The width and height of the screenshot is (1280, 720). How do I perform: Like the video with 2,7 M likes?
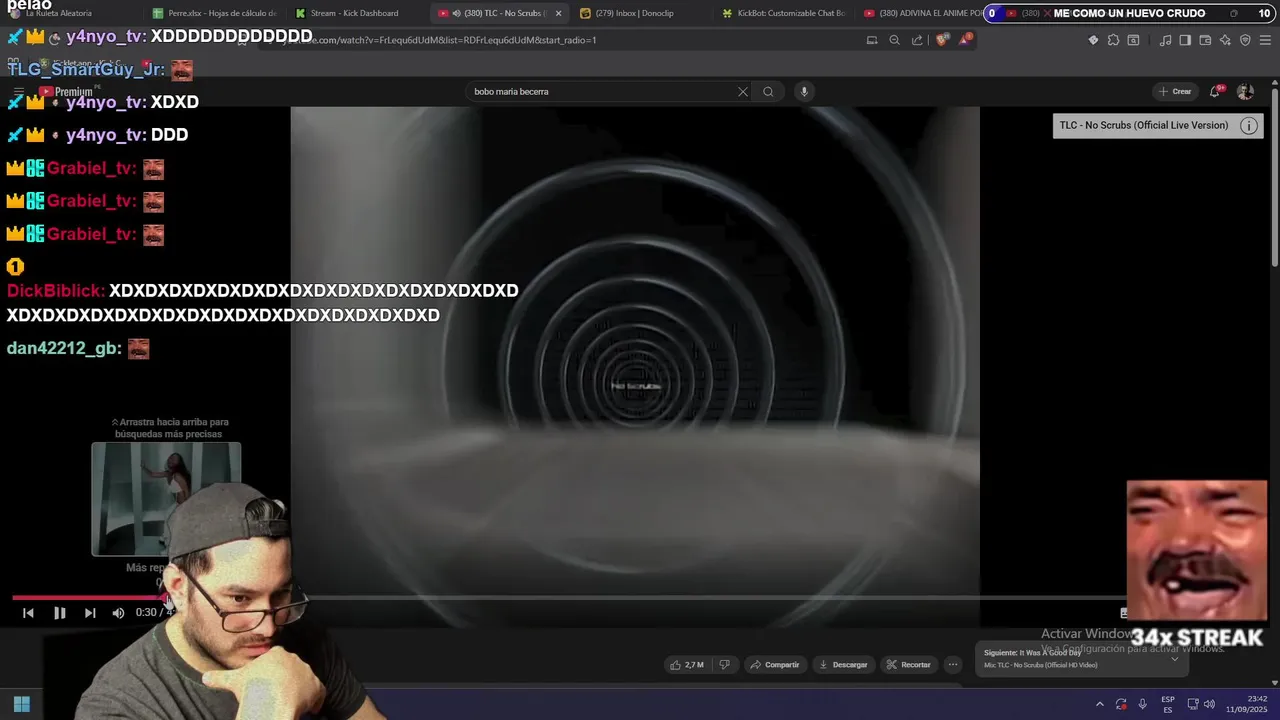pyautogui.click(x=688, y=665)
